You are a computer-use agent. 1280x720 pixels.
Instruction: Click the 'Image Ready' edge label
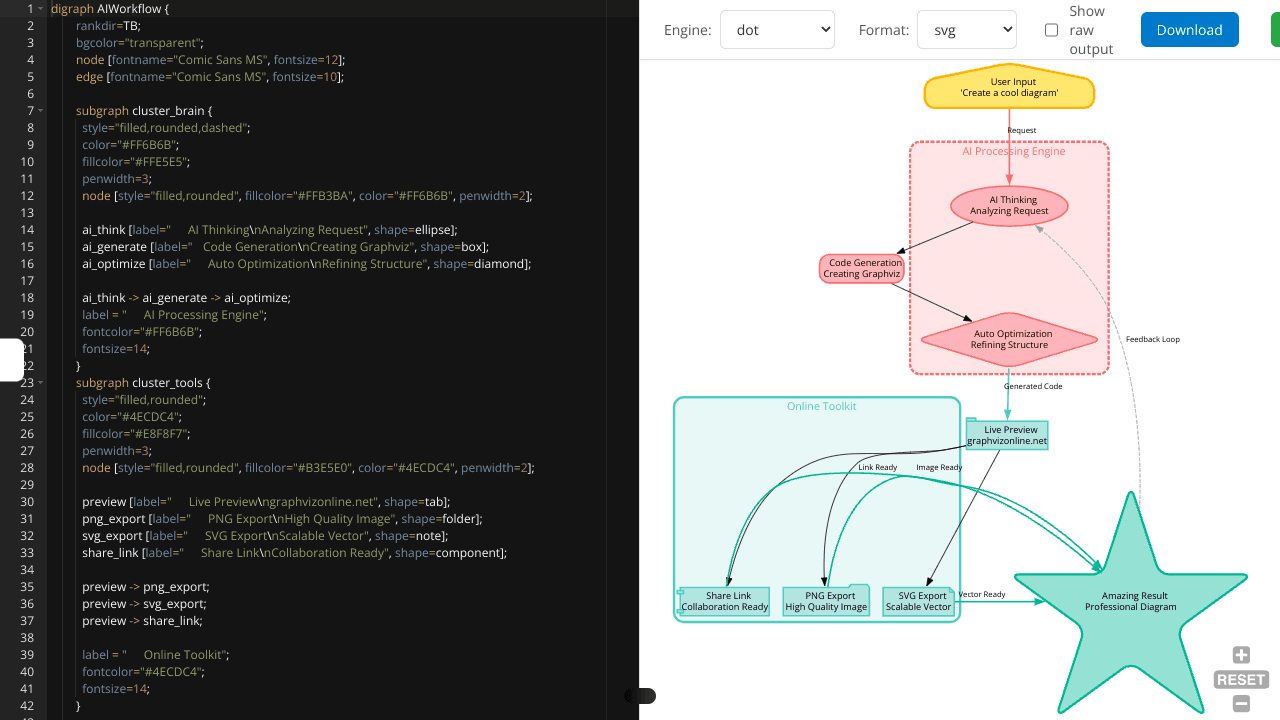click(939, 467)
